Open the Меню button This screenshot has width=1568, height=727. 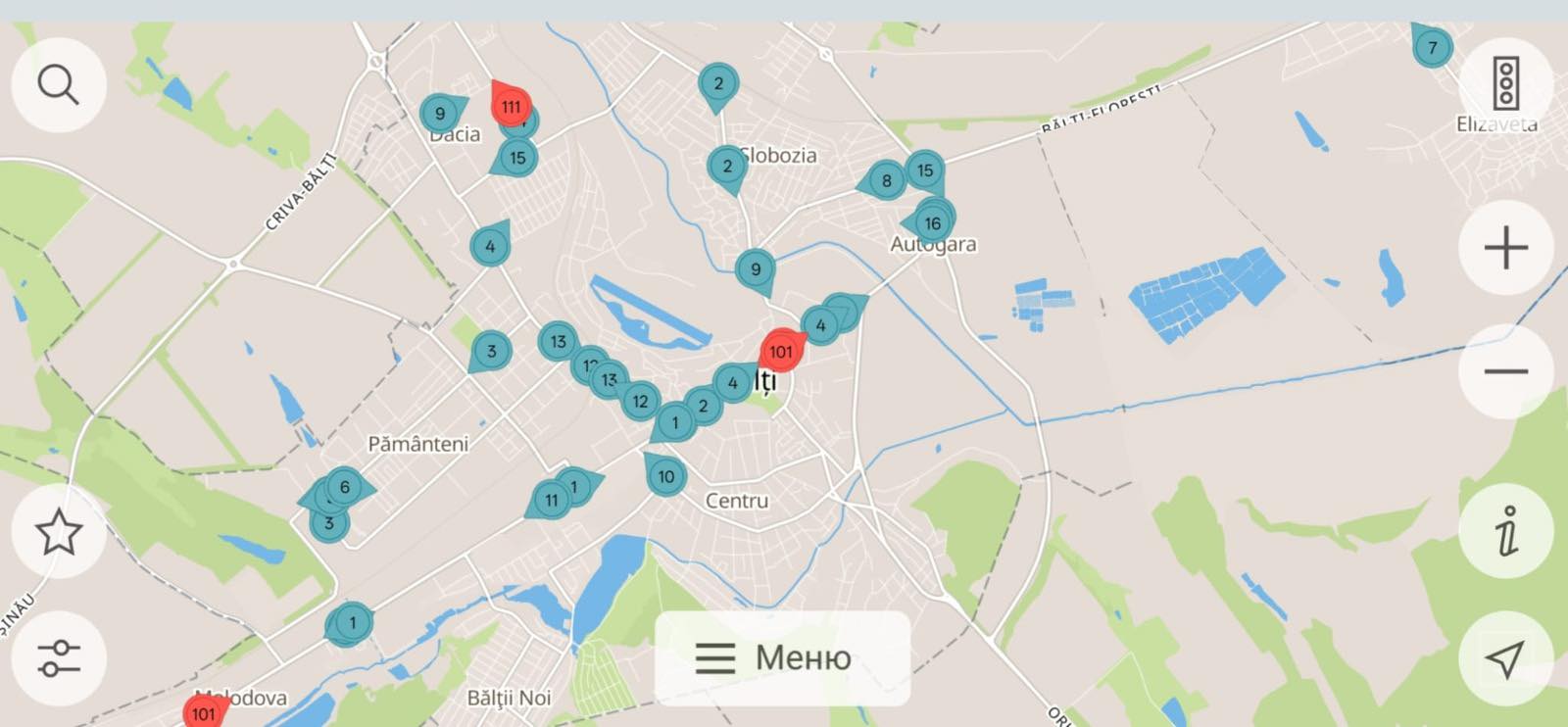[782, 658]
